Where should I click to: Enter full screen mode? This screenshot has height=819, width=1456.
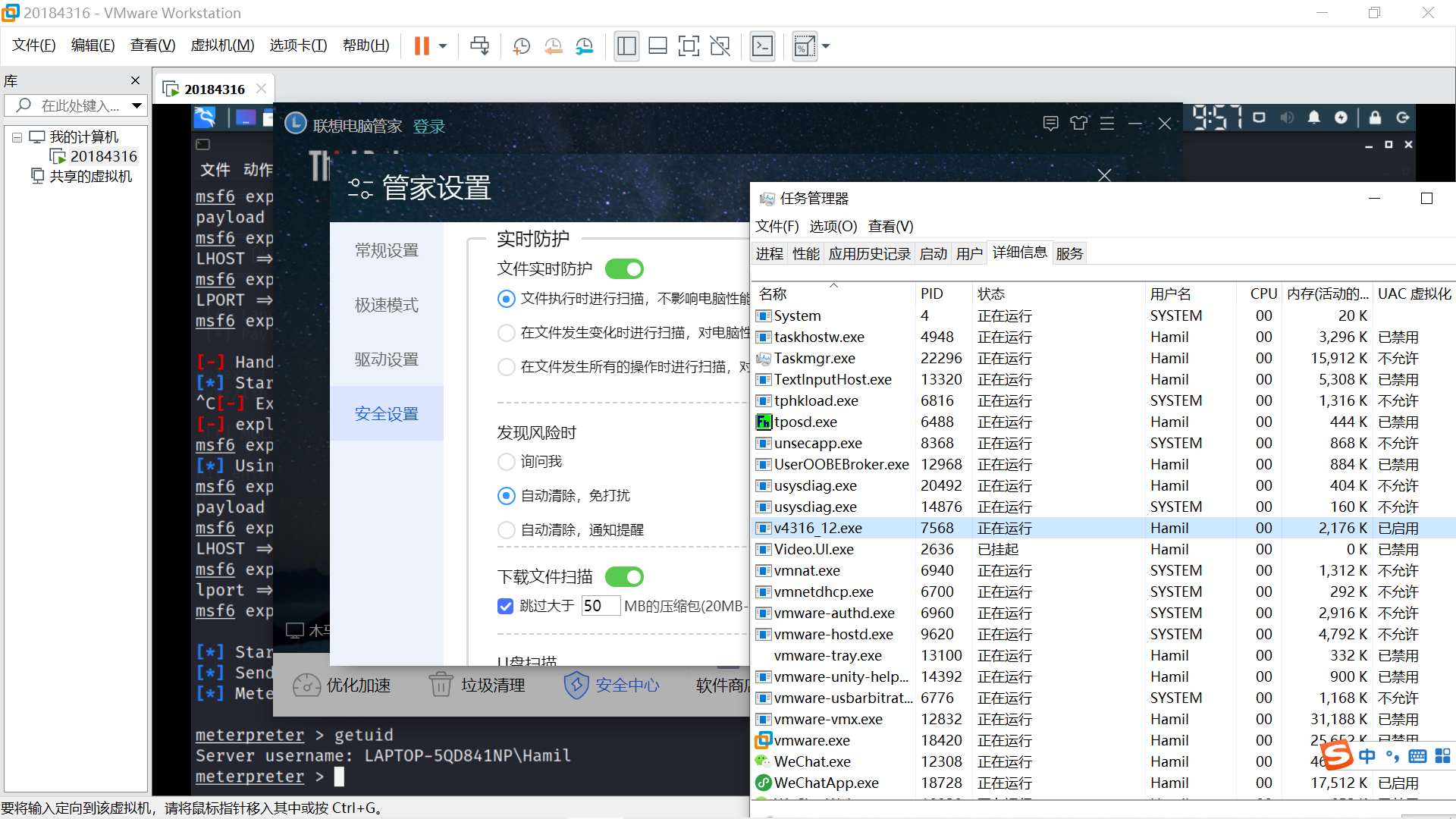(x=689, y=46)
